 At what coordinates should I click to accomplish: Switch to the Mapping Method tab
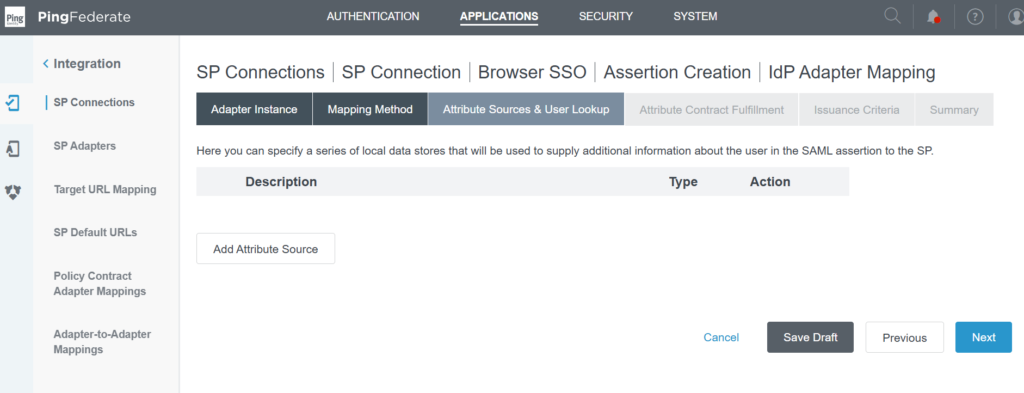coord(370,109)
